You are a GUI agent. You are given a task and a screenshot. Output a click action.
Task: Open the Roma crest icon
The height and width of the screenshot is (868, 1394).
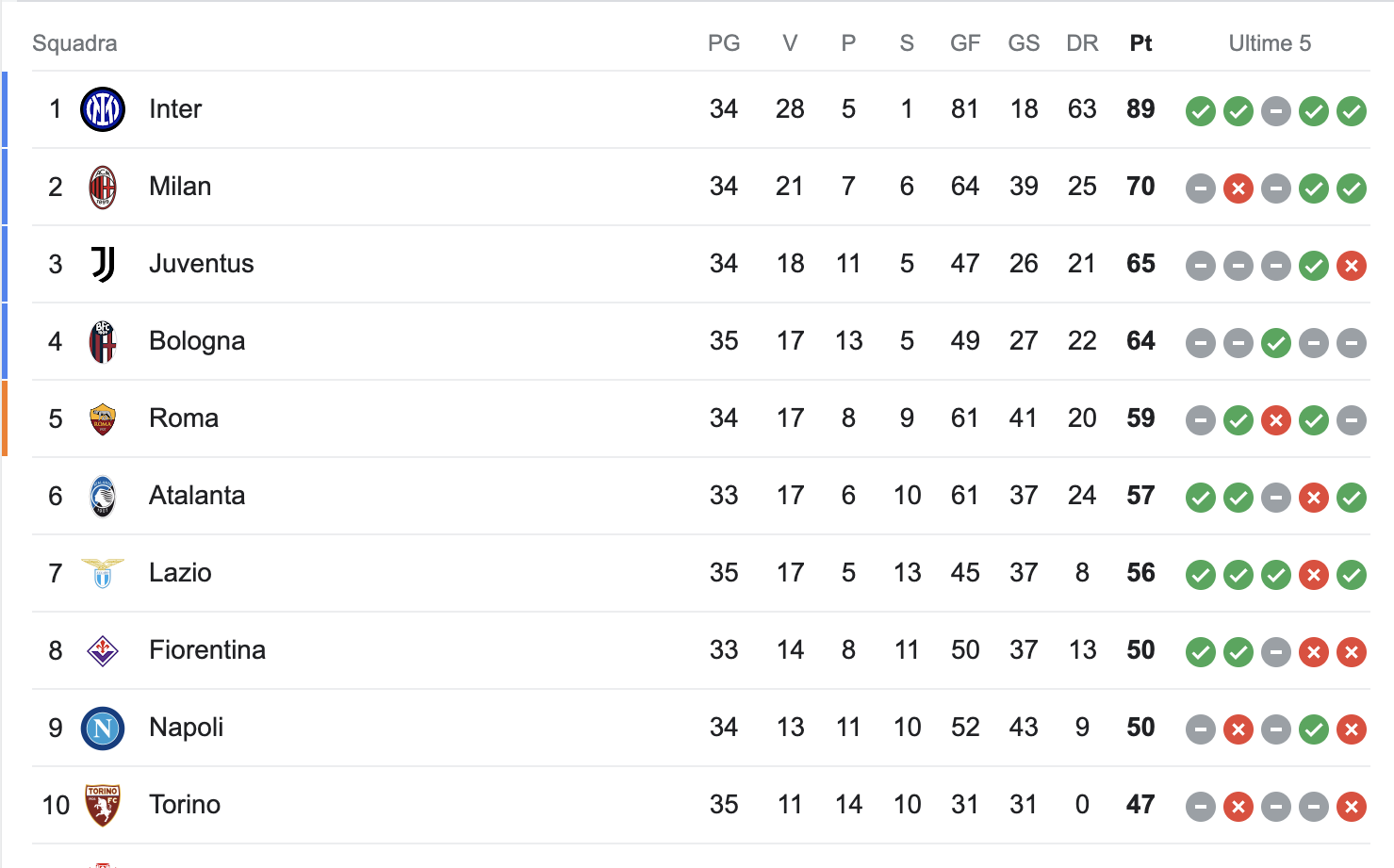click(103, 418)
